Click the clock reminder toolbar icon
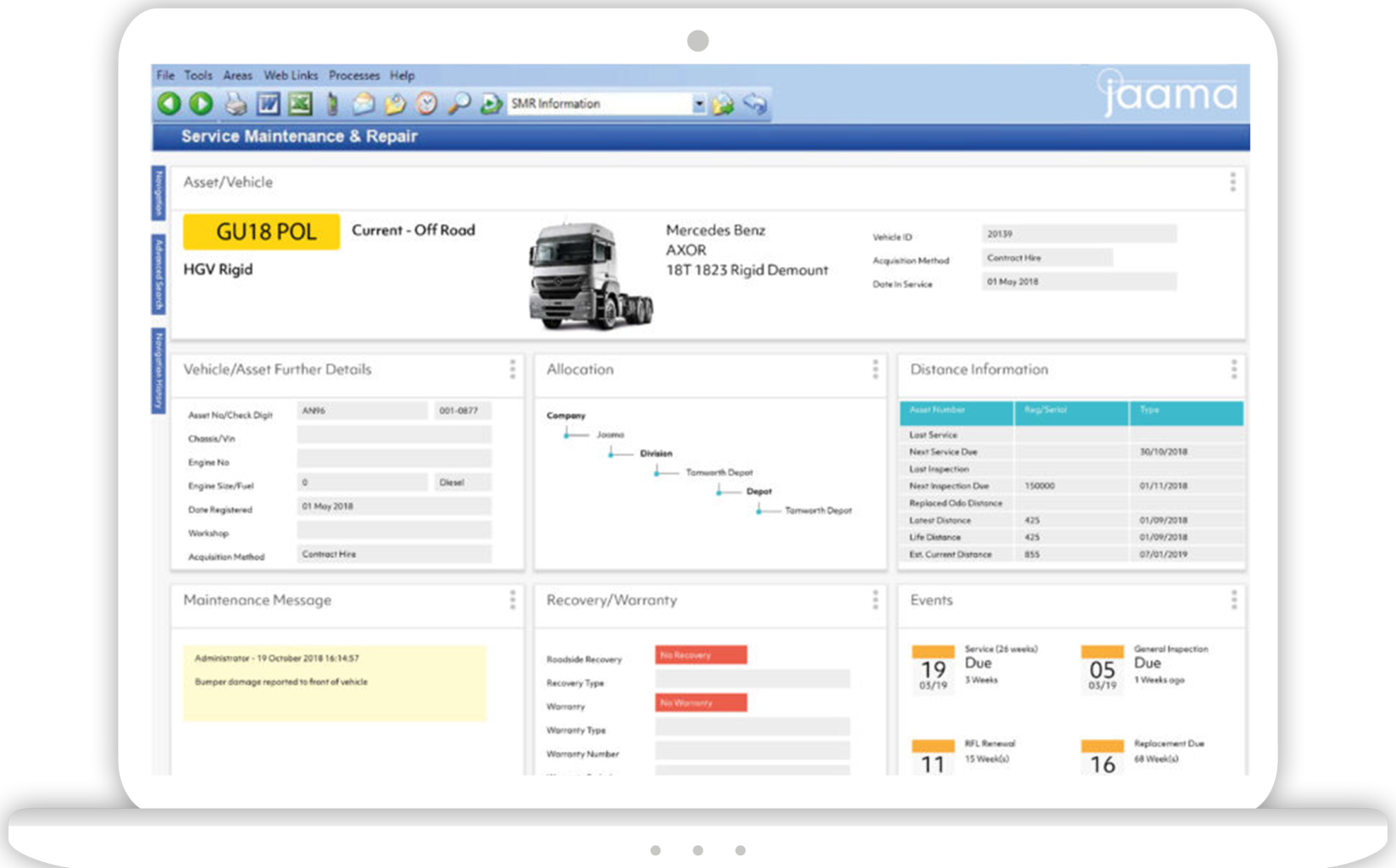The width and height of the screenshot is (1396, 868). pos(426,103)
